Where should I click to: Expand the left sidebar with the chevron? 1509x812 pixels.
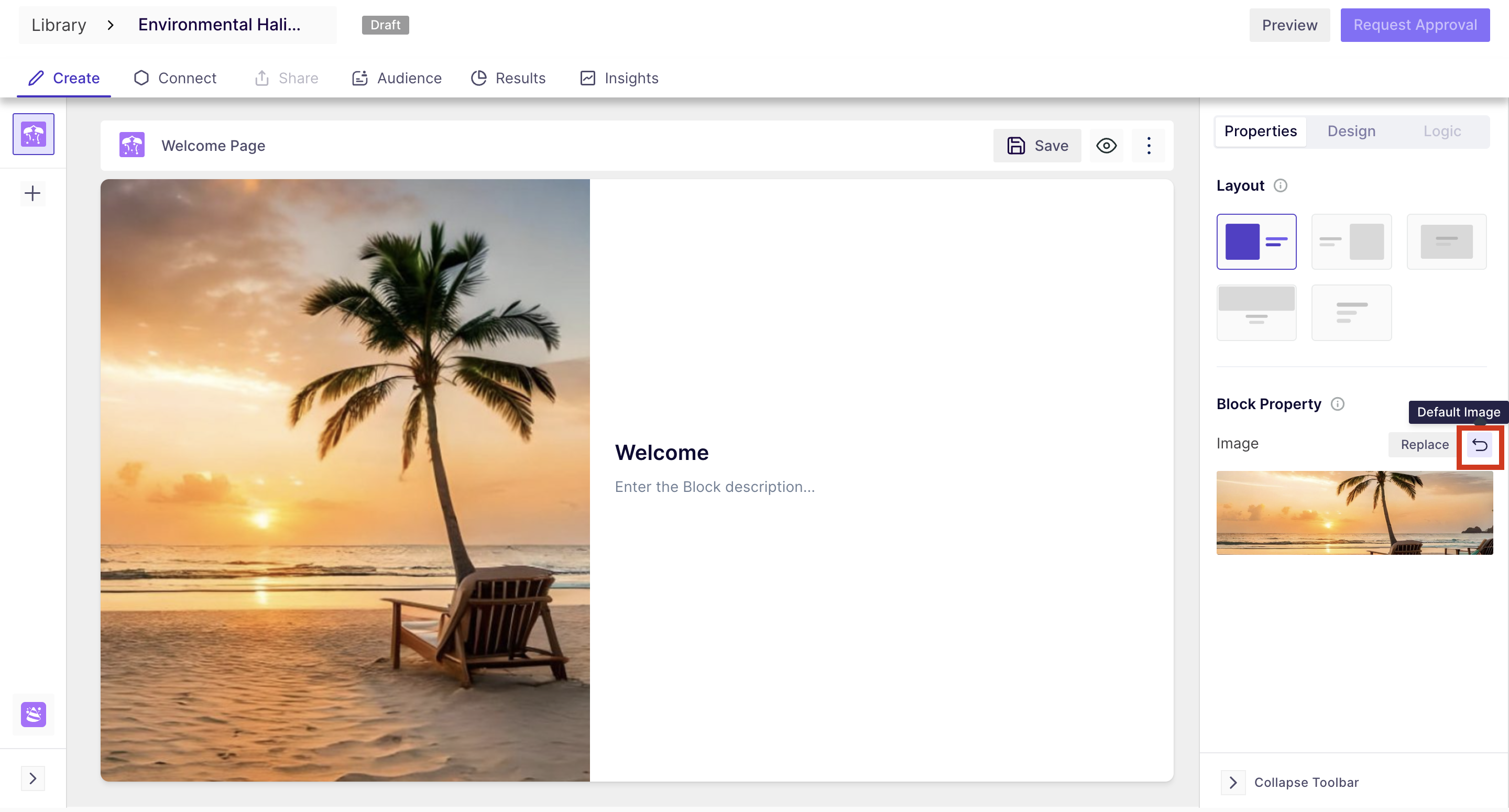click(33, 778)
